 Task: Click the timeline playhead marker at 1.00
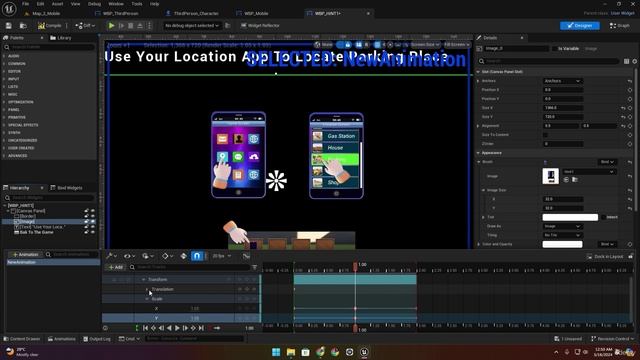pos(356,266)
